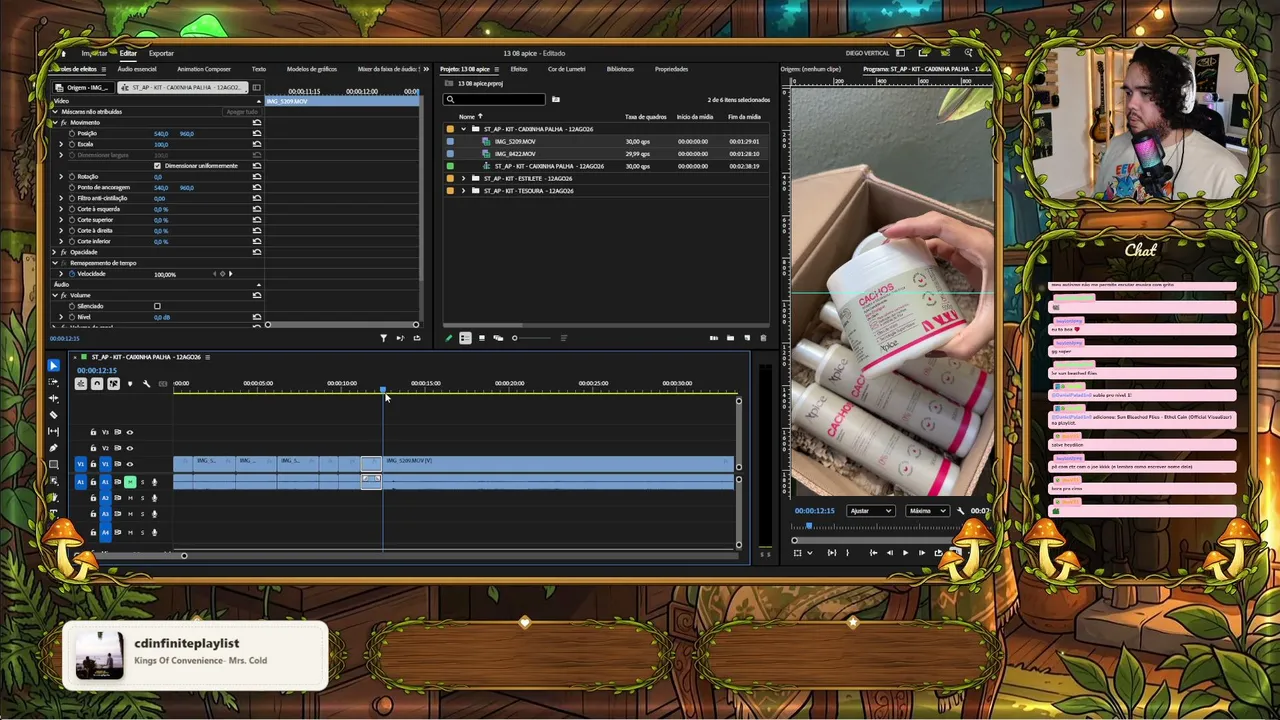Select the Ripple Edit tool
Image resolution: width=1280 pixels, height=720 pixels.
coord(54,398)
